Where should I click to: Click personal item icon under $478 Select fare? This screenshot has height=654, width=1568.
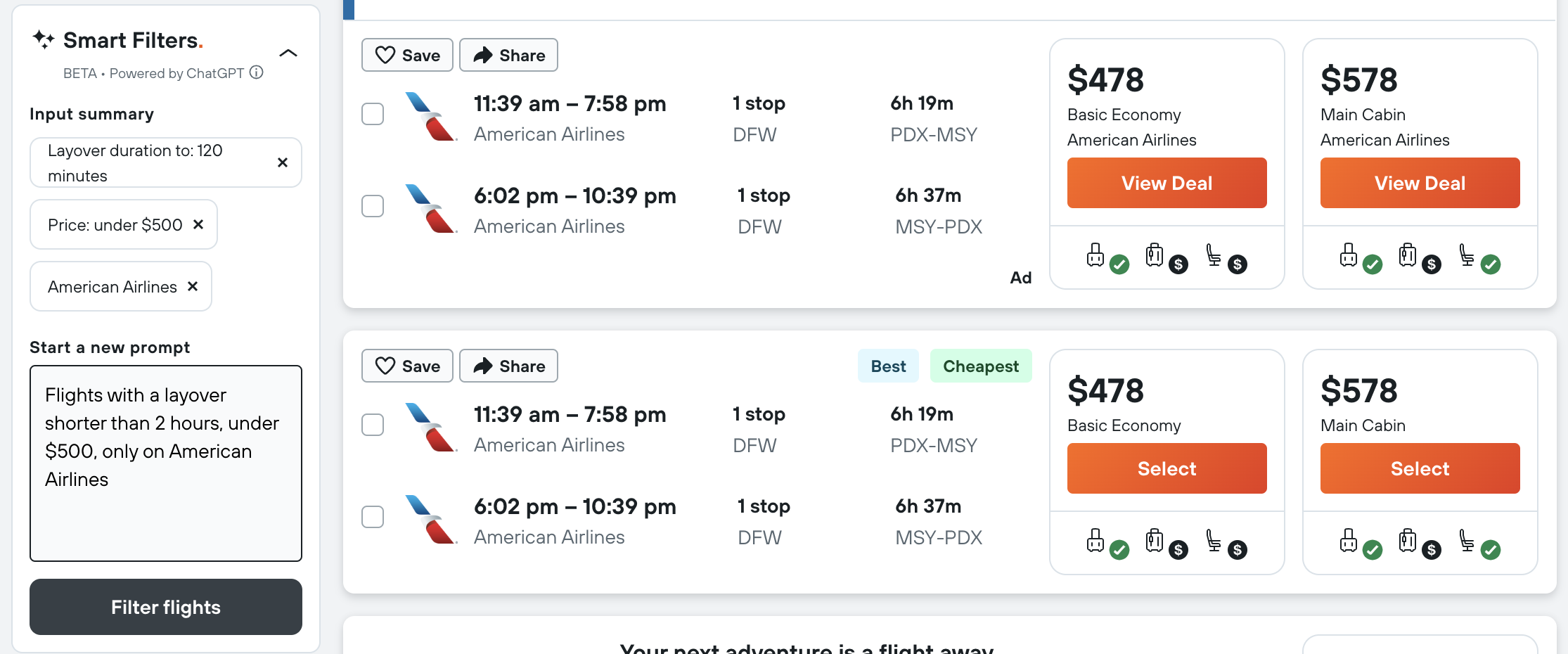(1107, 543)
